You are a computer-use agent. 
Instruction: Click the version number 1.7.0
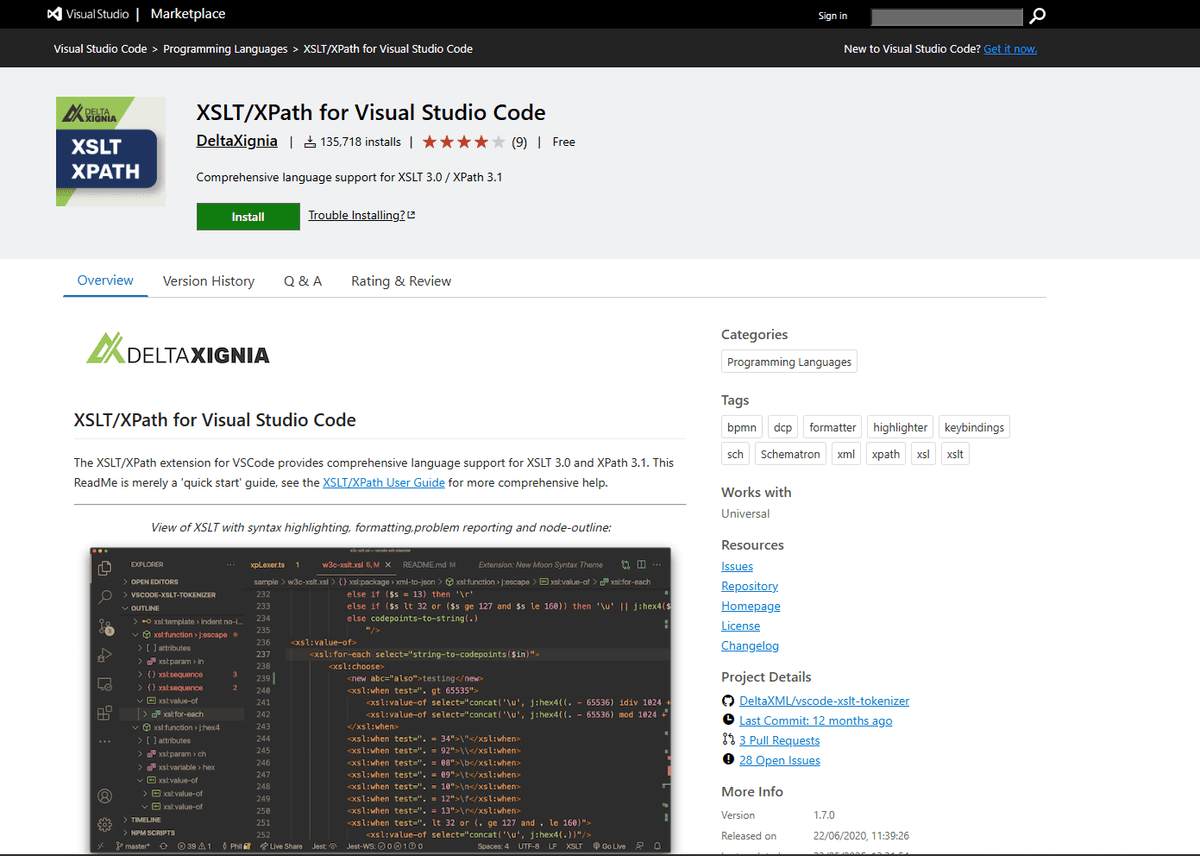click(824, 815)
